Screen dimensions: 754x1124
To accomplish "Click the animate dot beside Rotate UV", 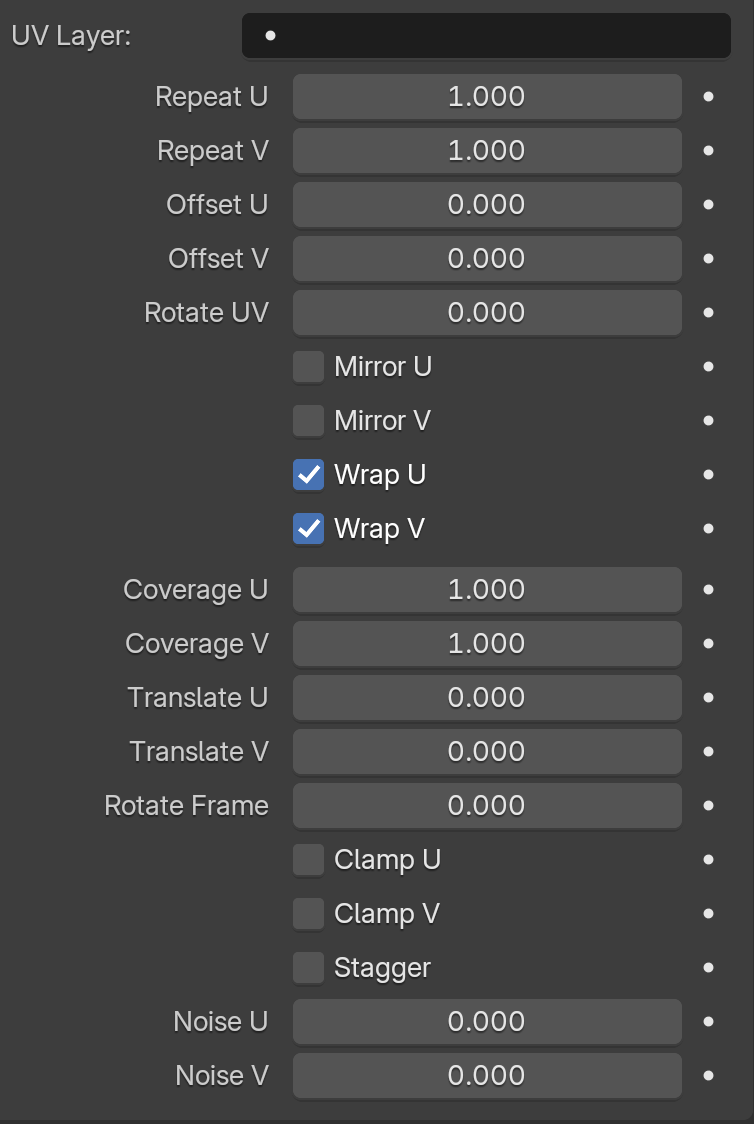I will point(708,313).
